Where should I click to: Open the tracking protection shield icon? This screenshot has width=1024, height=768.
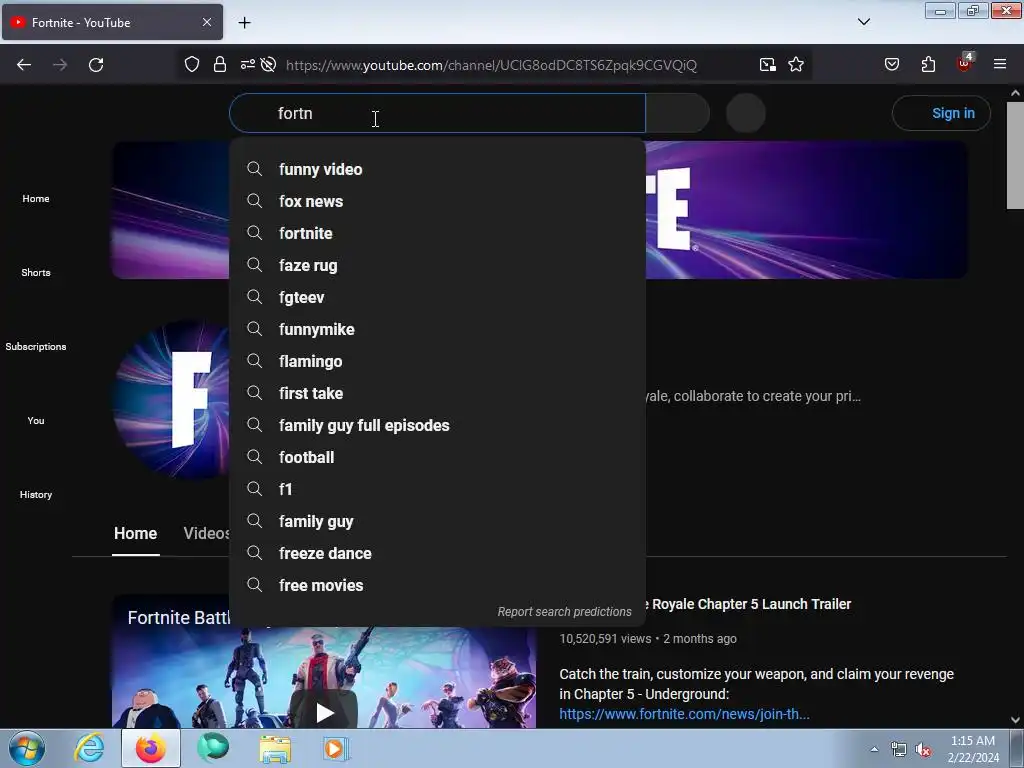tap(192, 65)
